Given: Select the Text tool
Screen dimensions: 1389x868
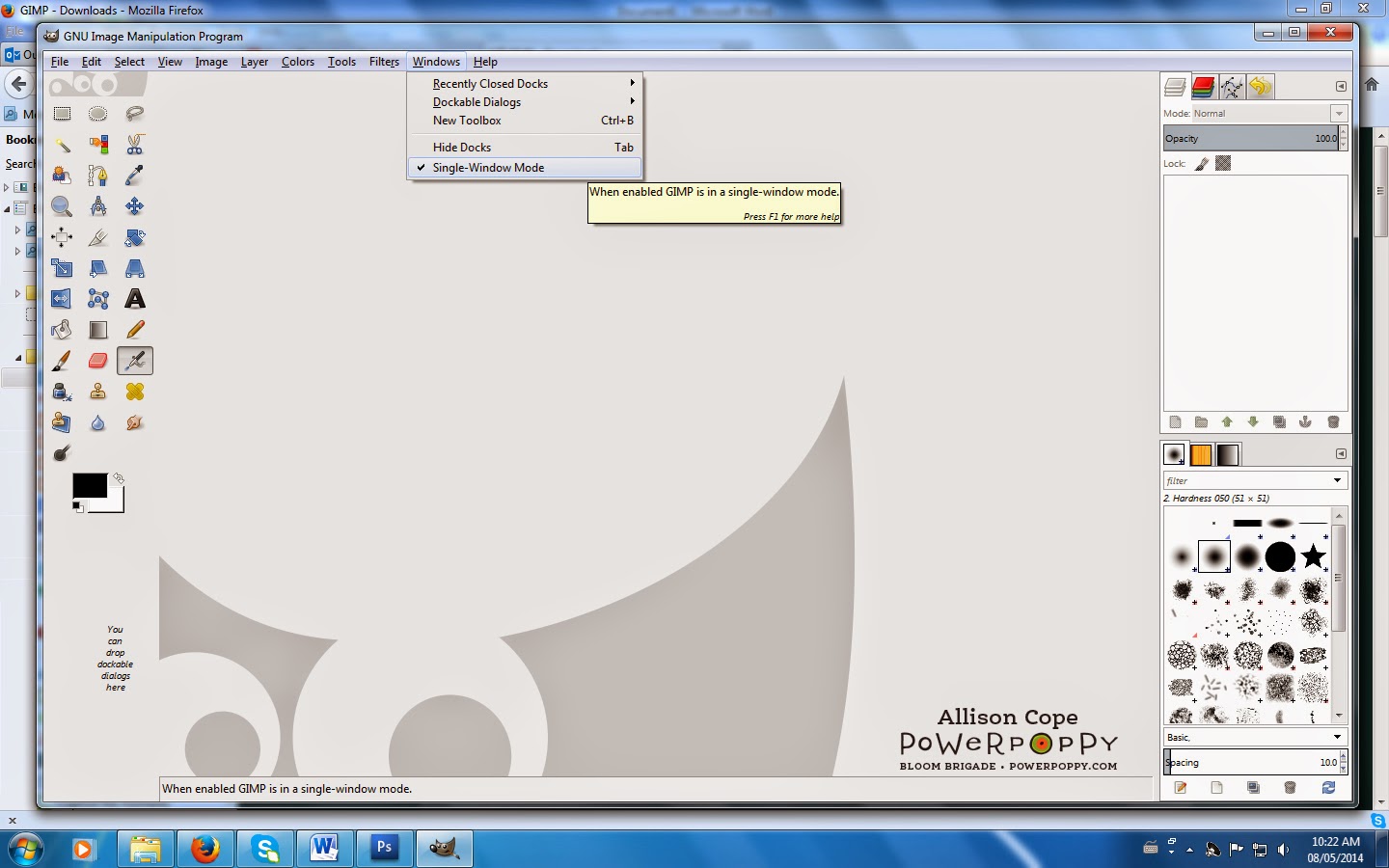Looking at the screenshot, I should 135,299.
